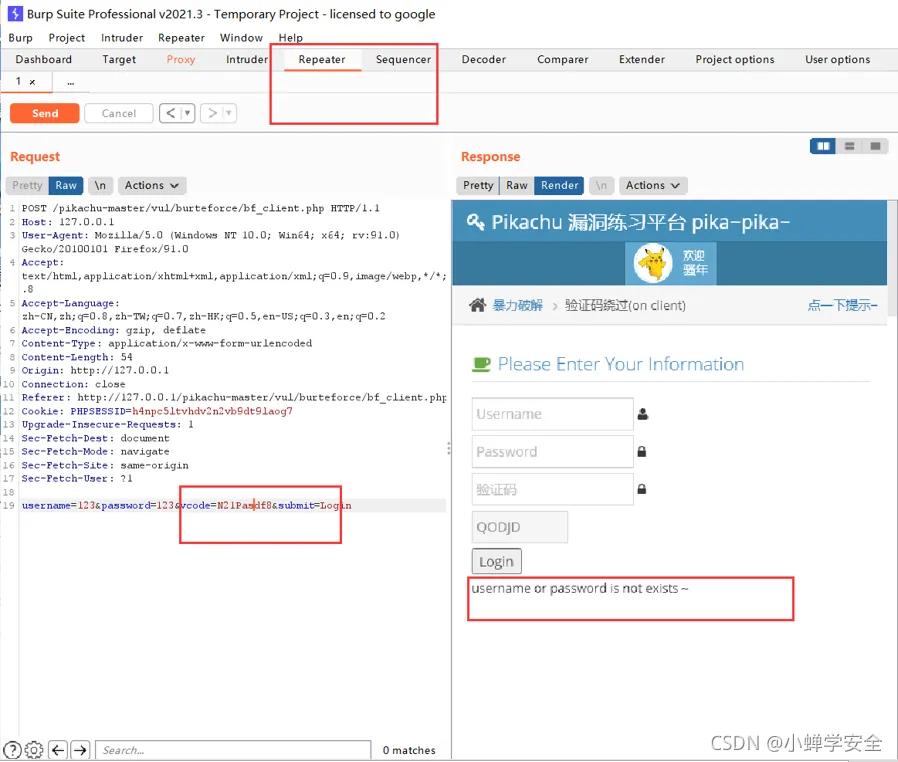Image resolution: width=898 pixels, height=762 pixels.
Task: Open the forward history dropdown arrow
Action: [229, 113]
